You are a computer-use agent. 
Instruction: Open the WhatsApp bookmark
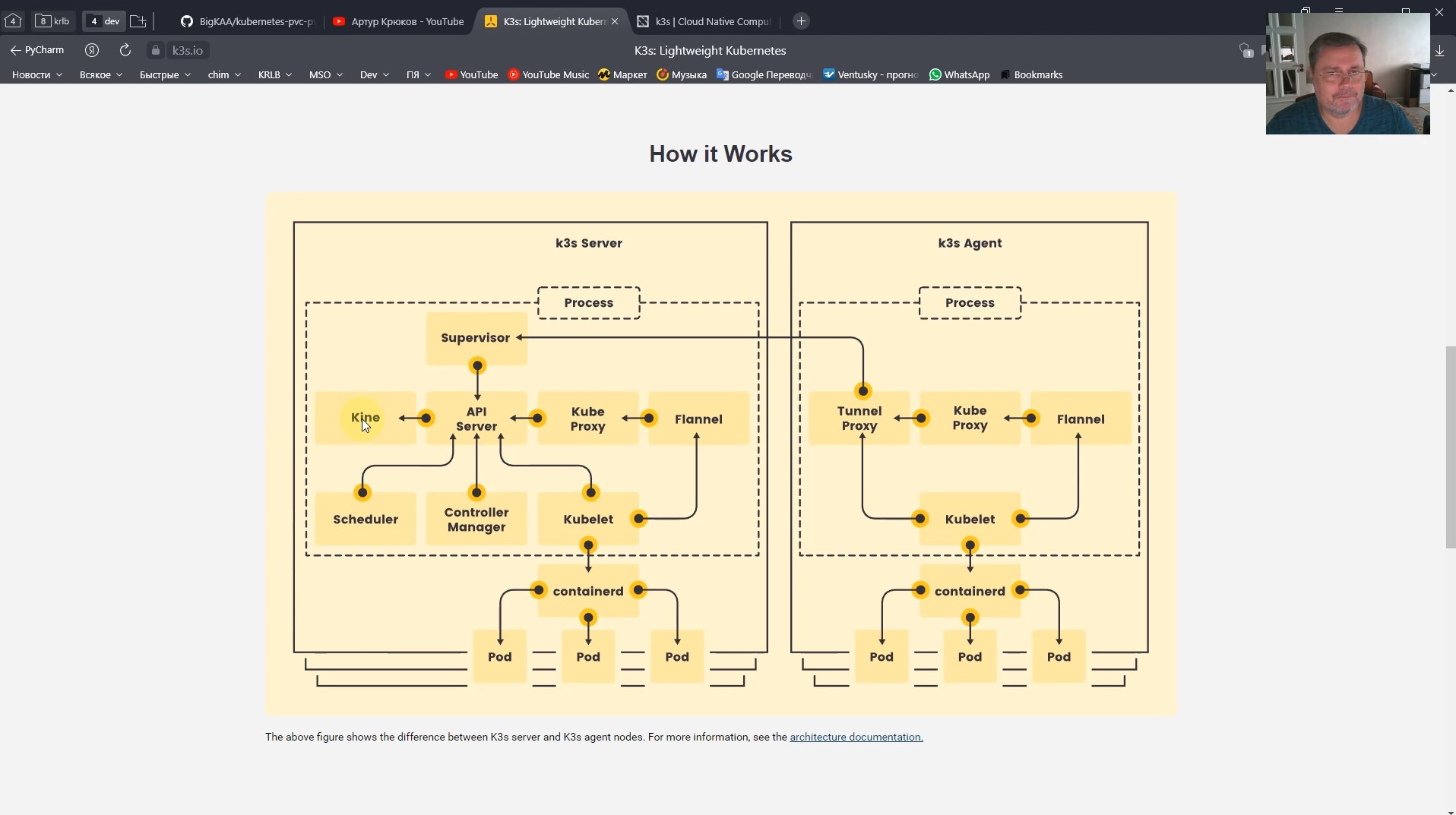[x=959, y=74]
